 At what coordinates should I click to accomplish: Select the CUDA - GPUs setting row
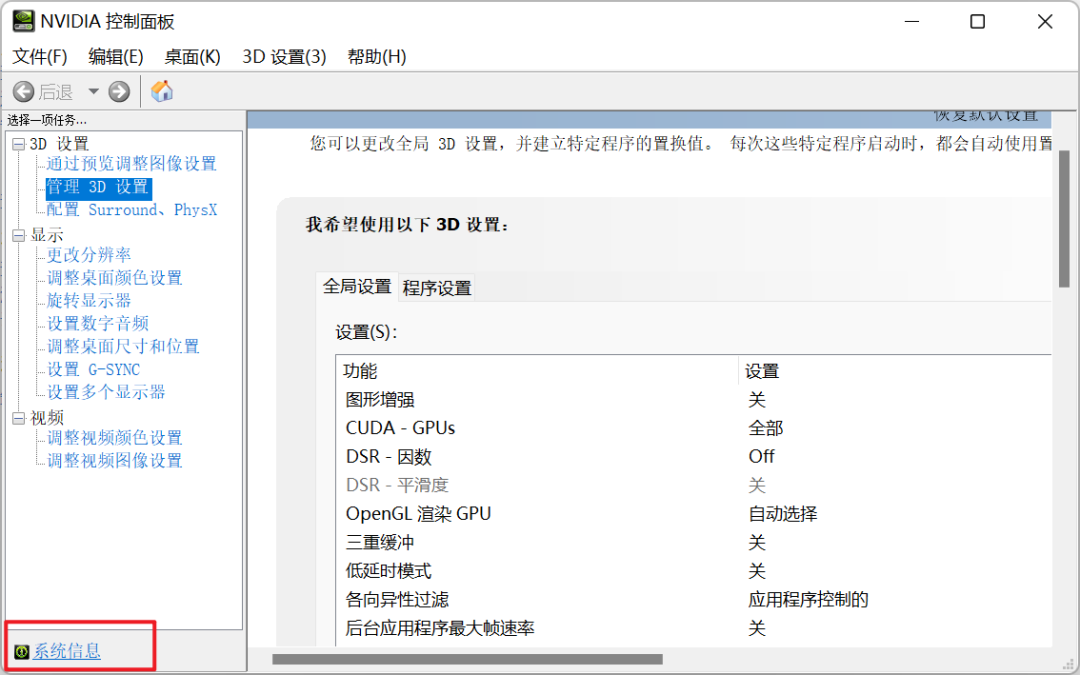click(694, 428)
